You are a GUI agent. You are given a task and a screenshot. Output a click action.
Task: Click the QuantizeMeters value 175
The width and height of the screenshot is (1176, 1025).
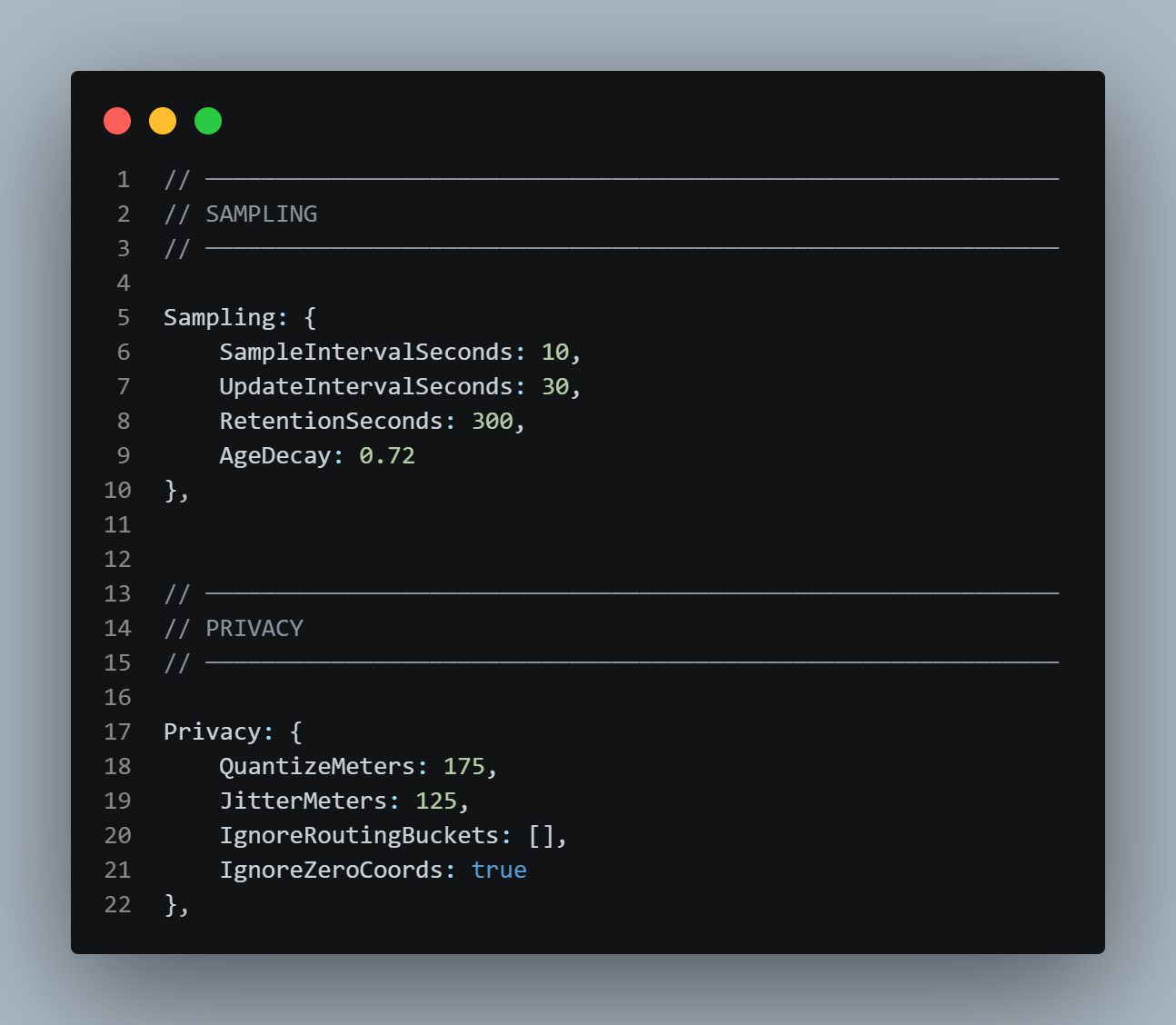tap(464, 767)
